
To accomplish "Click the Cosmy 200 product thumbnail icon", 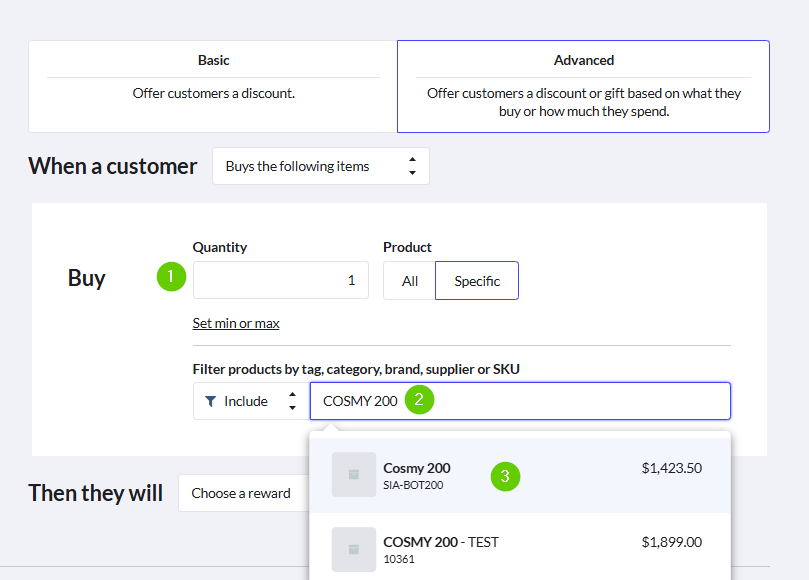I will point(353,475).
